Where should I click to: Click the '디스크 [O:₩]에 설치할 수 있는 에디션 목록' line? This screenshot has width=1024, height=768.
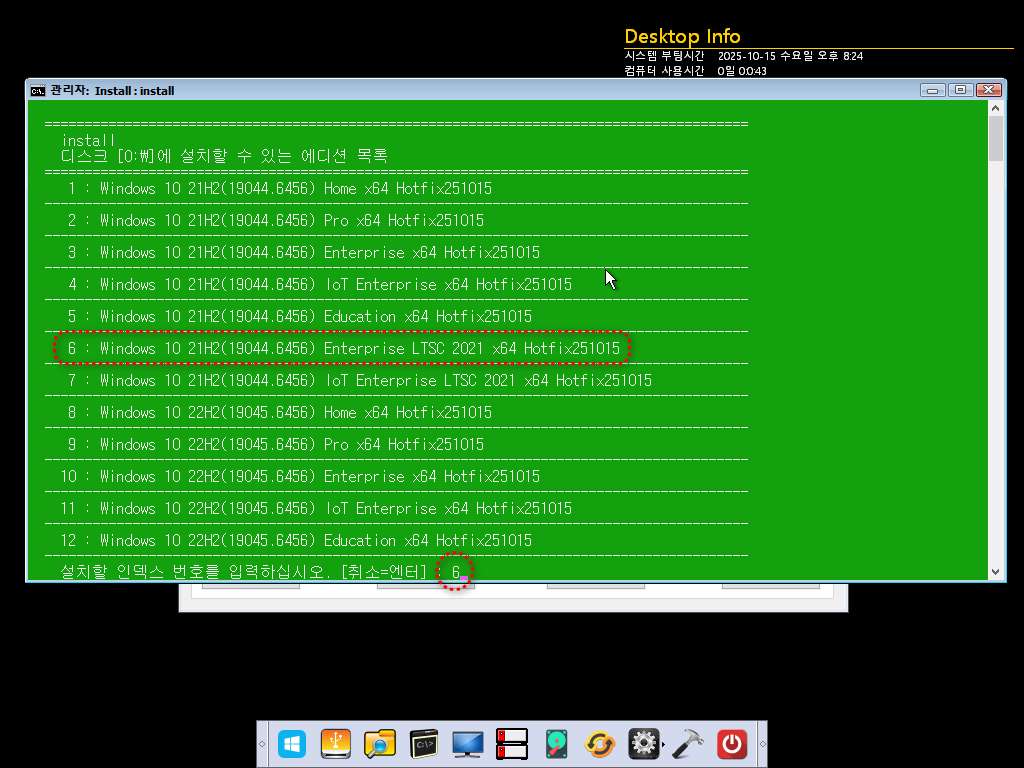[x=225, y=156]
